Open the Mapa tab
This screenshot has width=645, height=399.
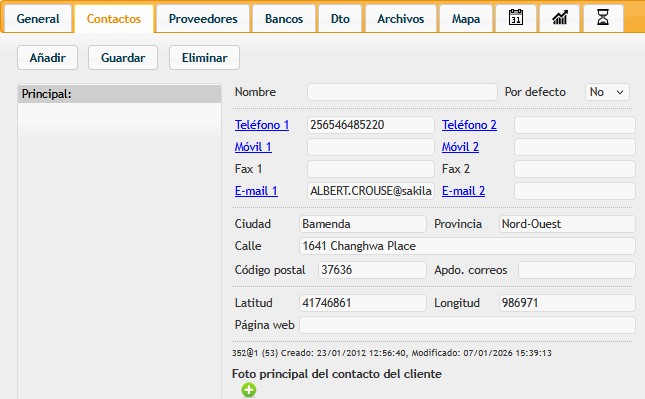tap(466, 19)
